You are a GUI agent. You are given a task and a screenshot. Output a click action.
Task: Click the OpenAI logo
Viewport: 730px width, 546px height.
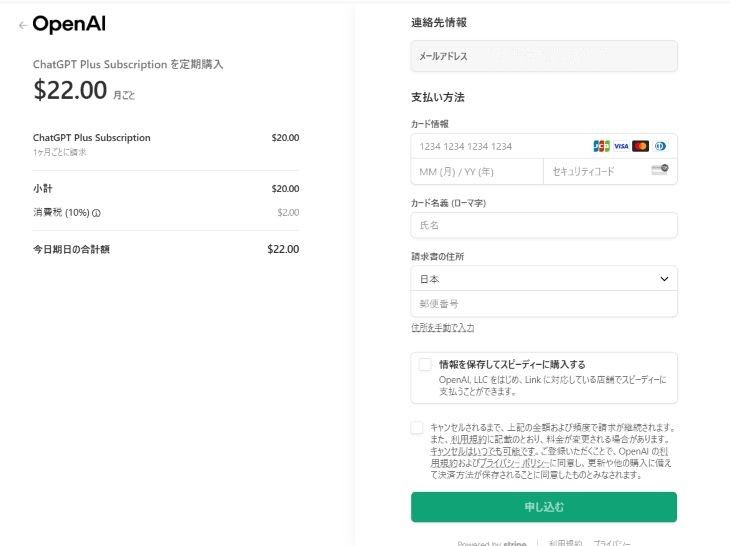69,24
